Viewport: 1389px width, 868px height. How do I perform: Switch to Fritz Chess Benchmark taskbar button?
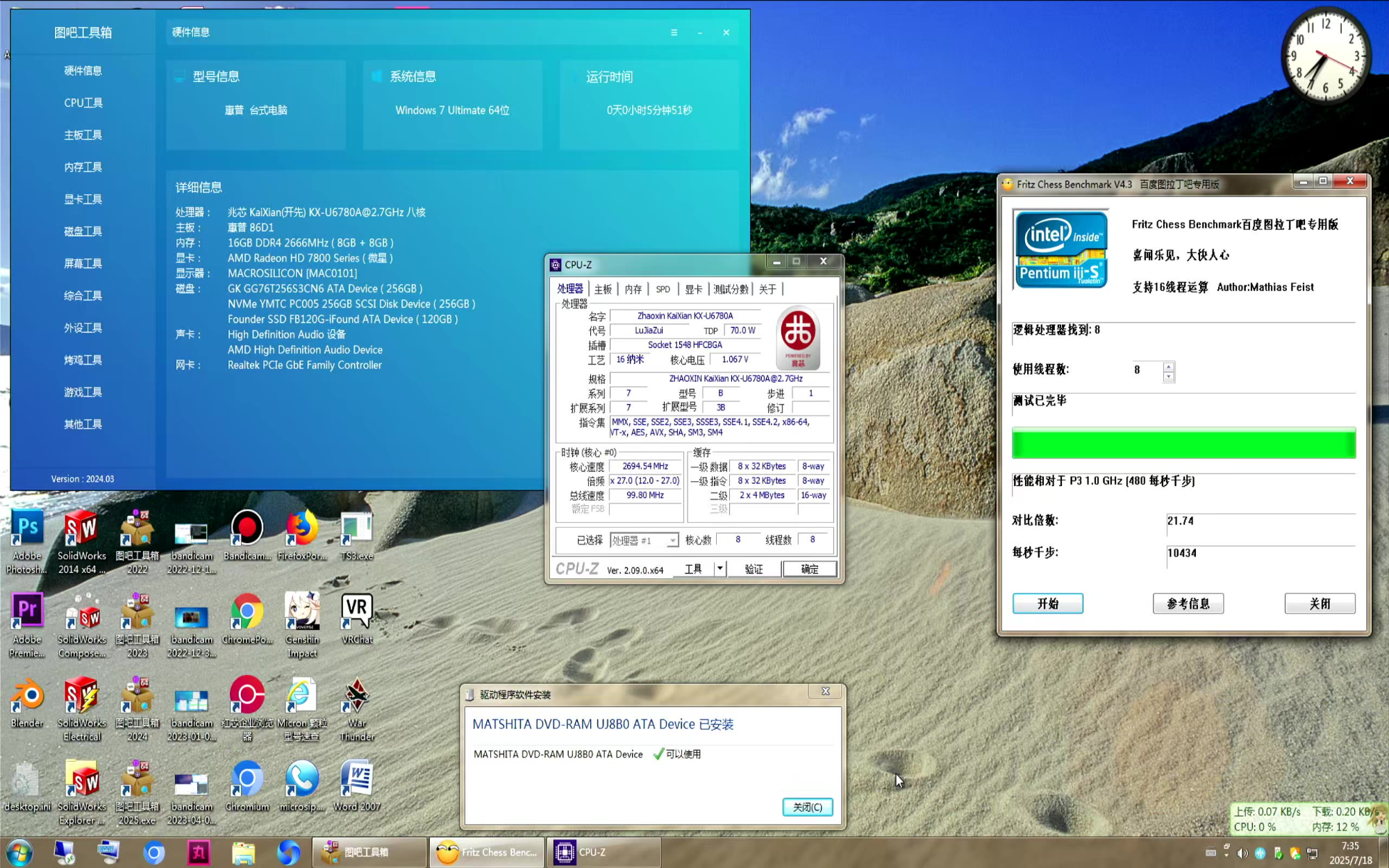(486, 852)
